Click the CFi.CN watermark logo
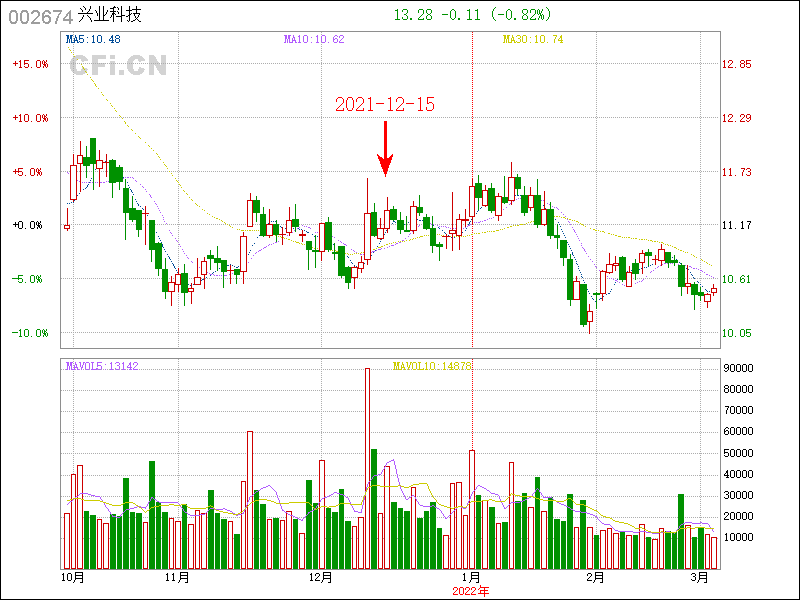 click(x=117, y=66)
